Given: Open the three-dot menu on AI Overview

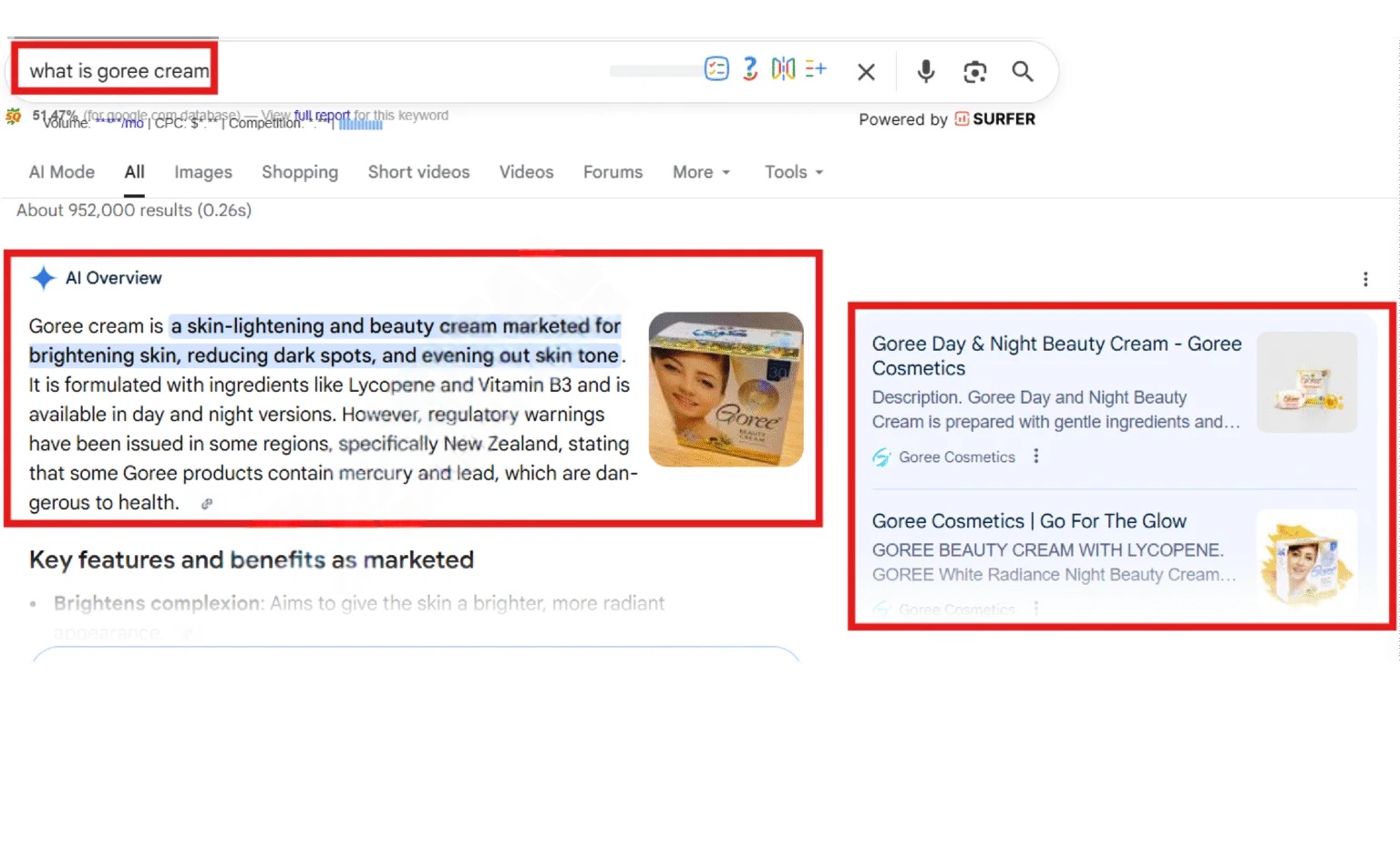Looking at the screenshot, I should pyautogui.click(x=1365, y=278).
